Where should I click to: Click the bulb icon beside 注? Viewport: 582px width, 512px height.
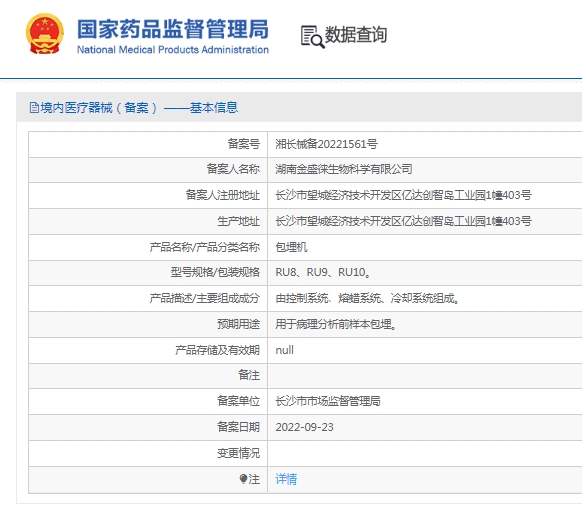pos(243,479)
